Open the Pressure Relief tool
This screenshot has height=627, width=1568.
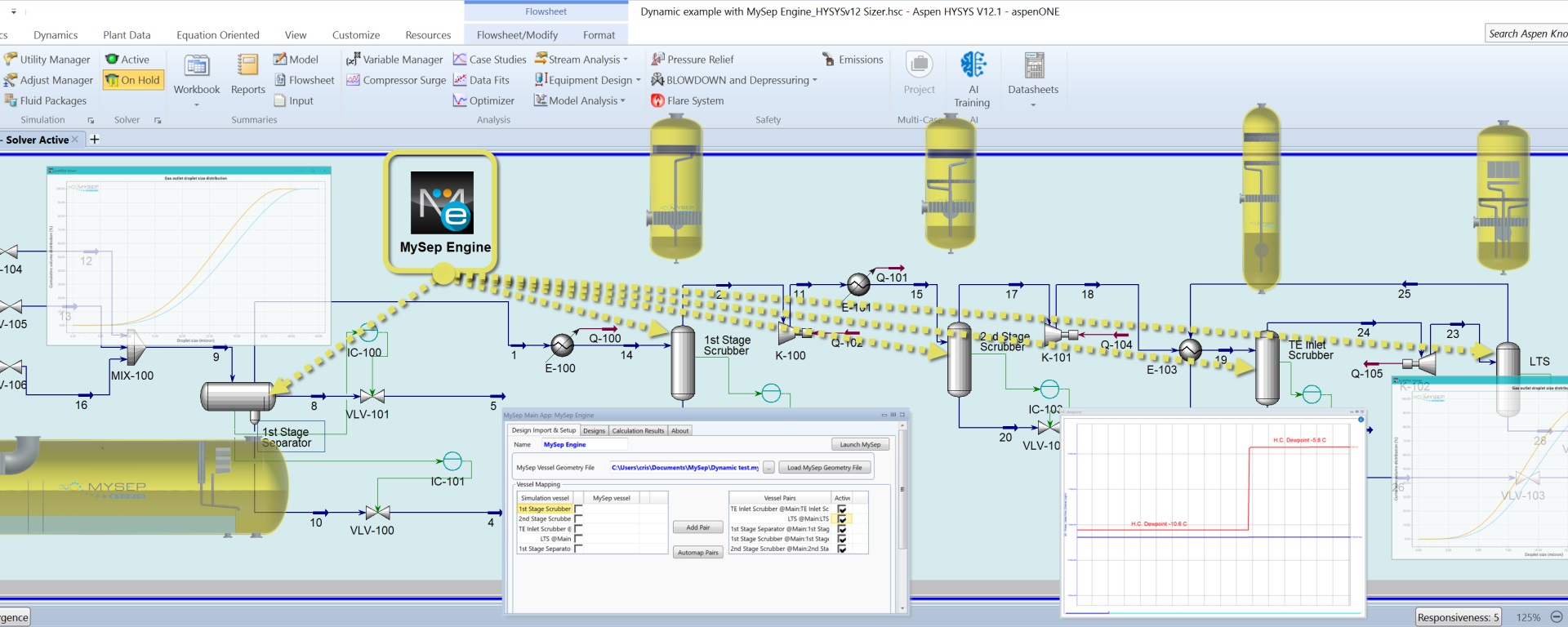coord(693,60)
